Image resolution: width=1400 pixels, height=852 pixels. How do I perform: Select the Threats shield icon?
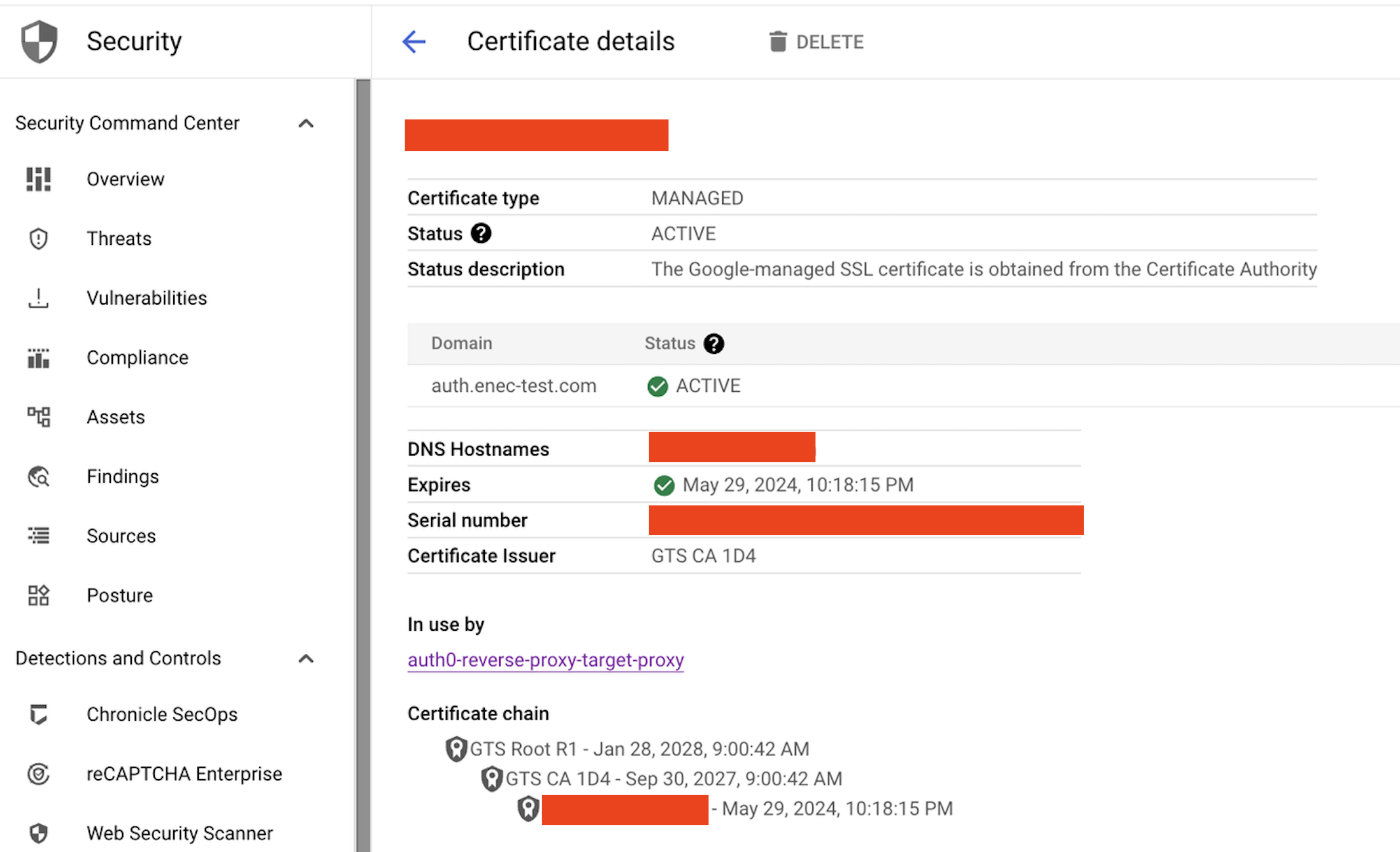[x=39, y=239]
